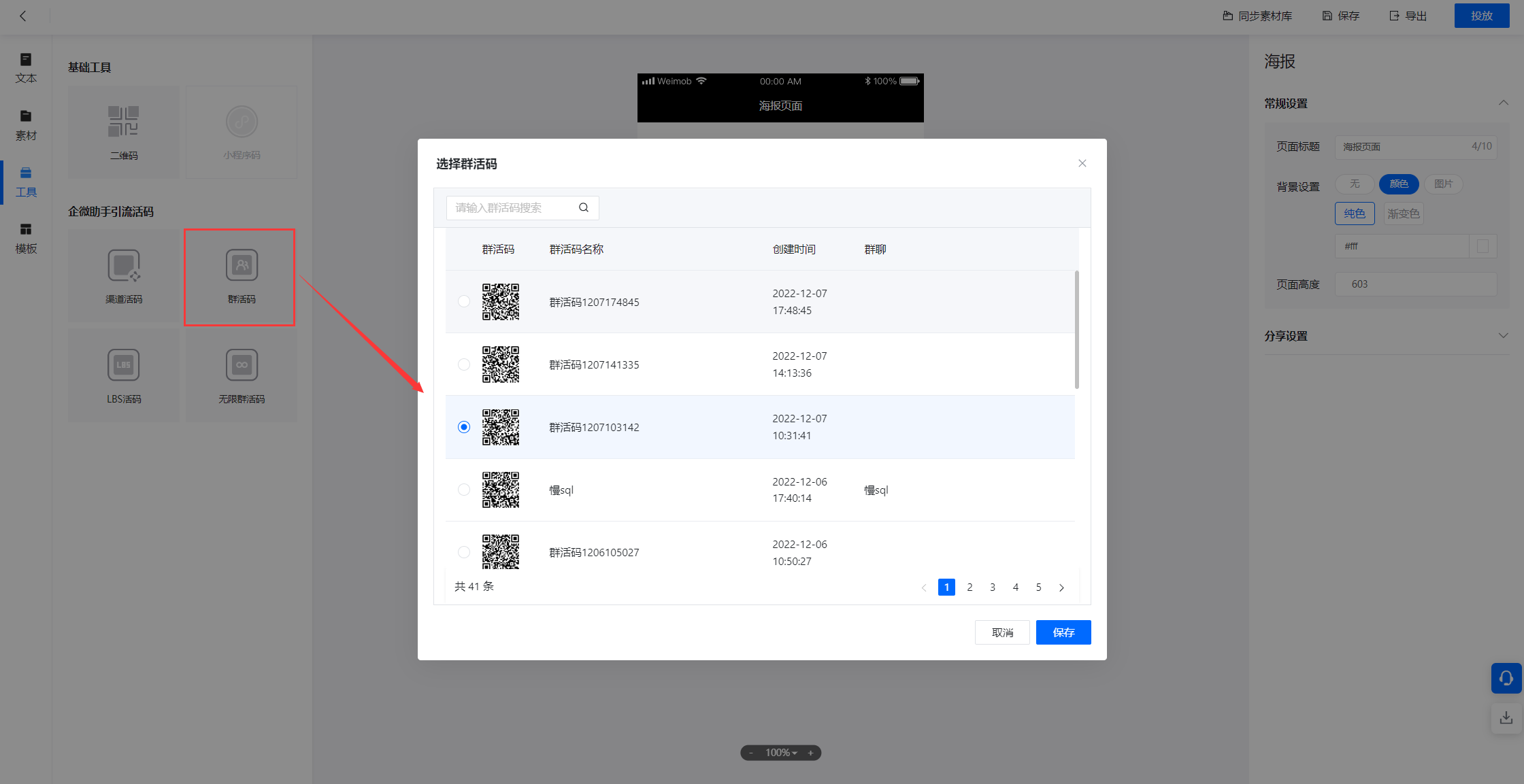This screenshot has height=784, width=1524.
Task: Open the 模板 sidebar section
Action: pos(26,239)
